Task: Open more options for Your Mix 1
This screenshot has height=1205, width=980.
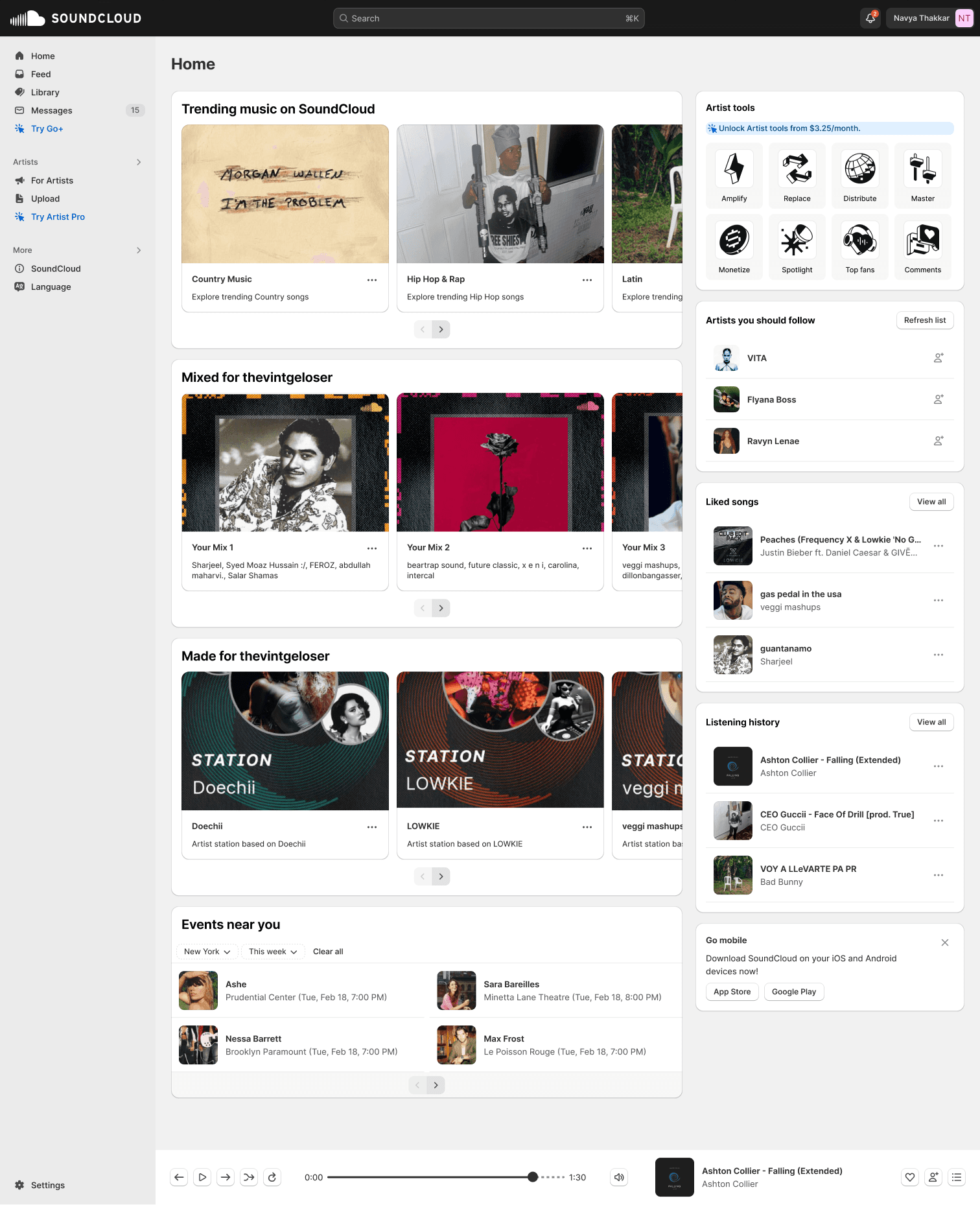Action: coord(372,548)
